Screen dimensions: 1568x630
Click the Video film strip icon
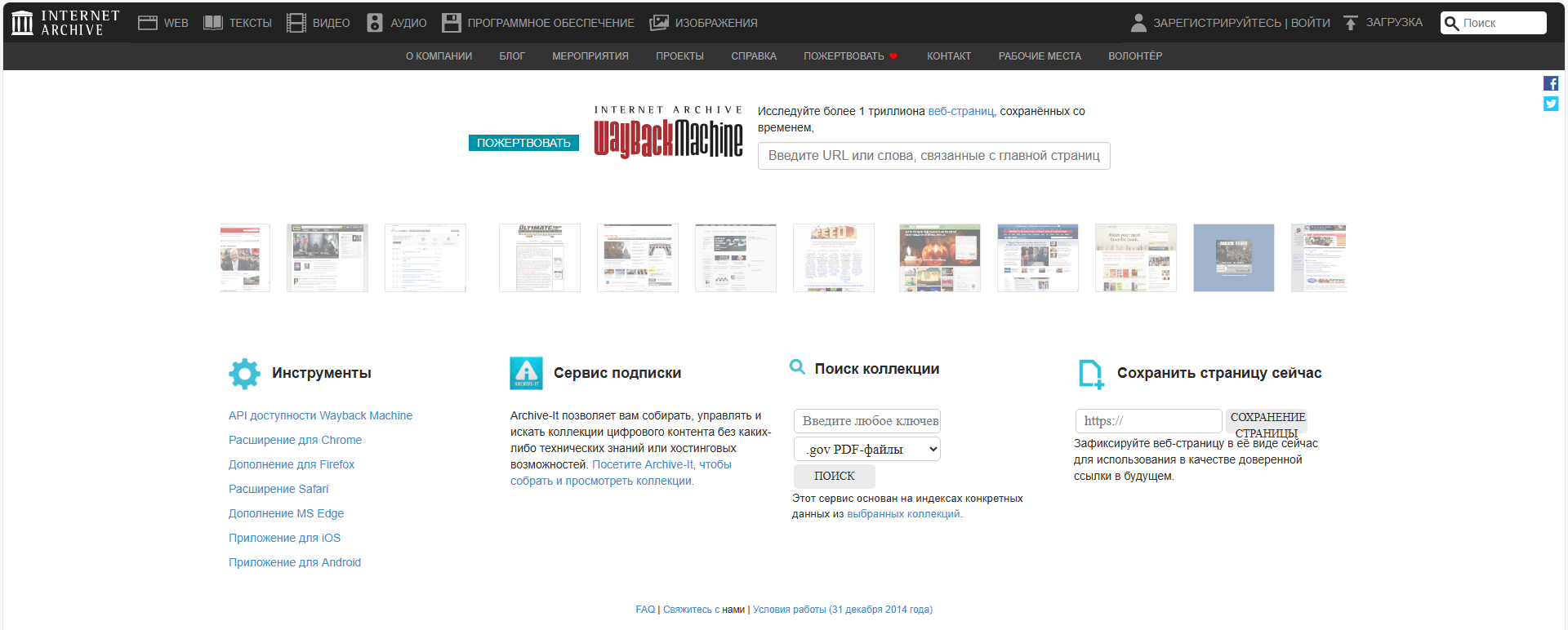click(296, 23)
